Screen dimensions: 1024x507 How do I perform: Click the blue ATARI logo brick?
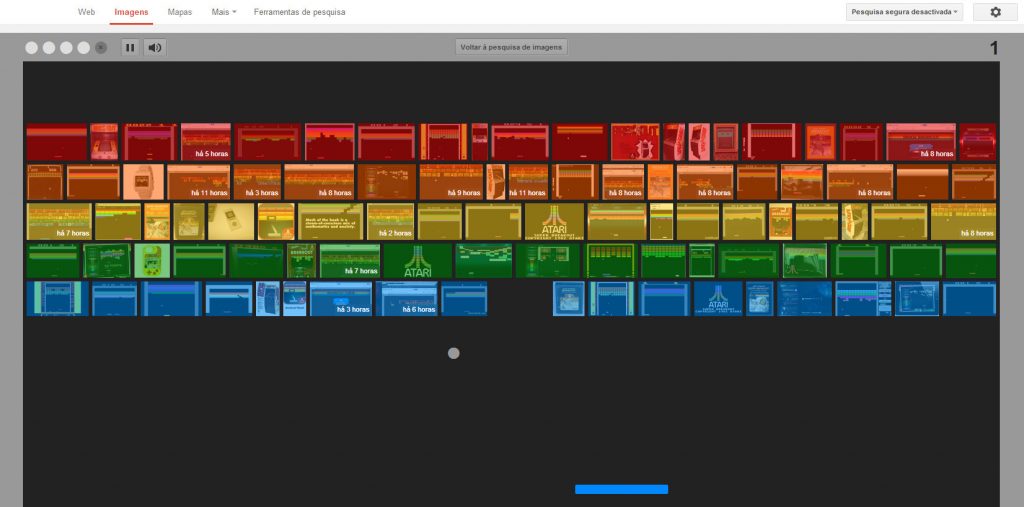718,299
